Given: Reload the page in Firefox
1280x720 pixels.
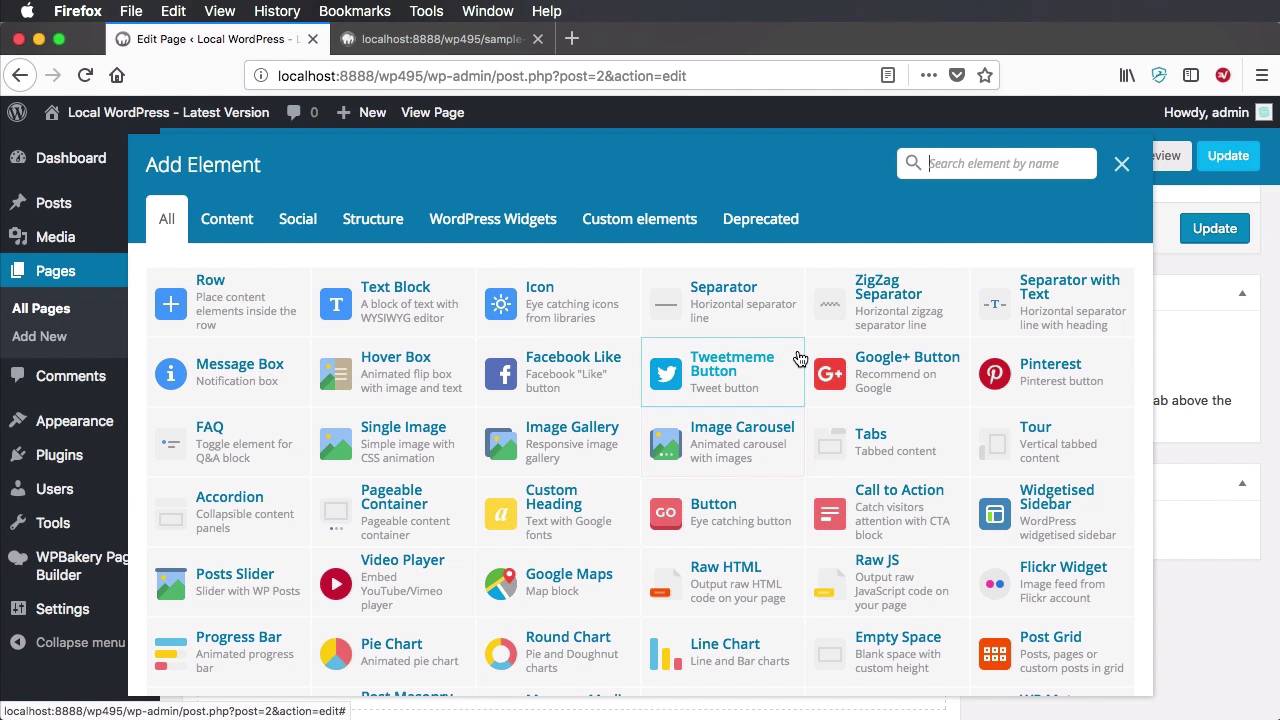Looking at the screenshot, I should [x=85, y=75].
